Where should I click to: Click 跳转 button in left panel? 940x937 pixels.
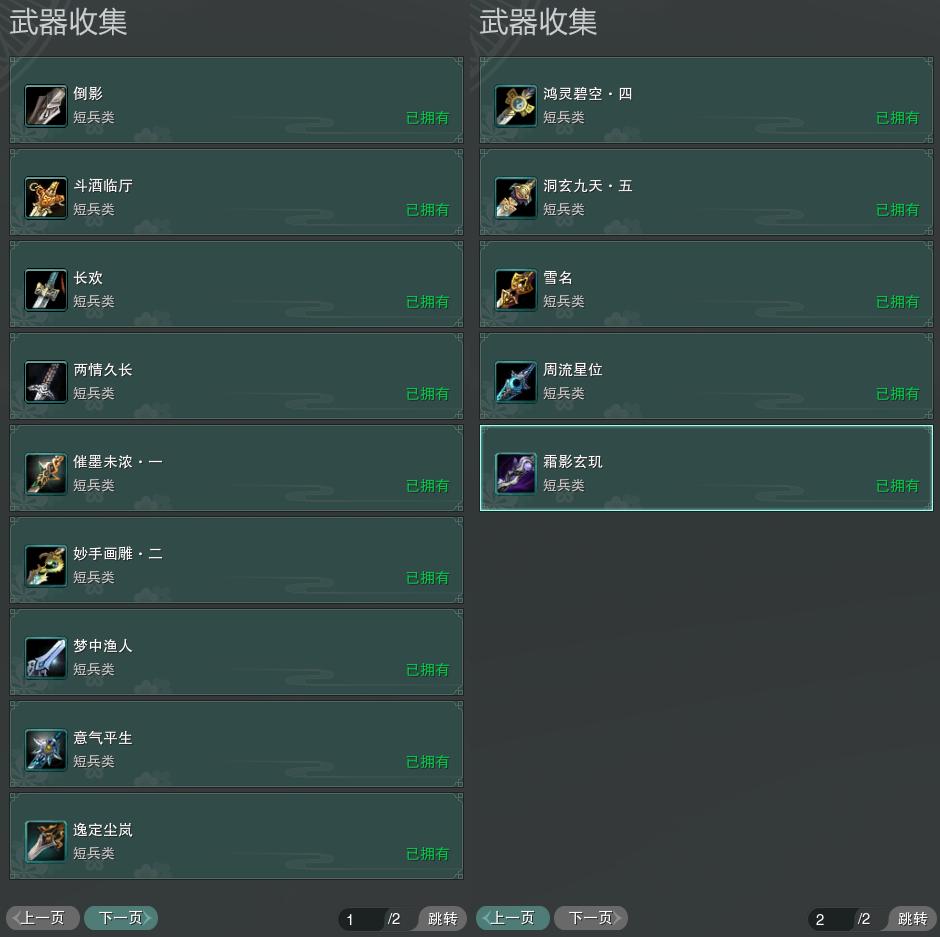[442, 918]
